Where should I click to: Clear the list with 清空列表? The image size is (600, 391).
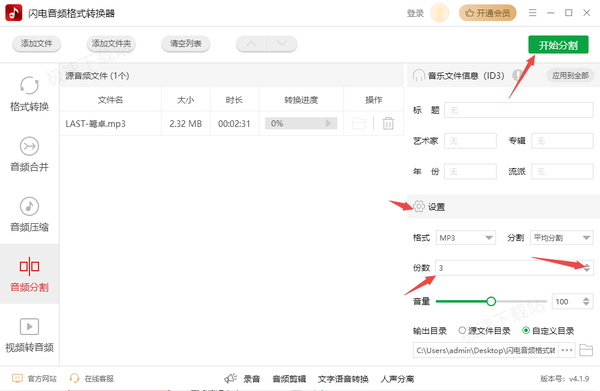(x=186, y=44)
